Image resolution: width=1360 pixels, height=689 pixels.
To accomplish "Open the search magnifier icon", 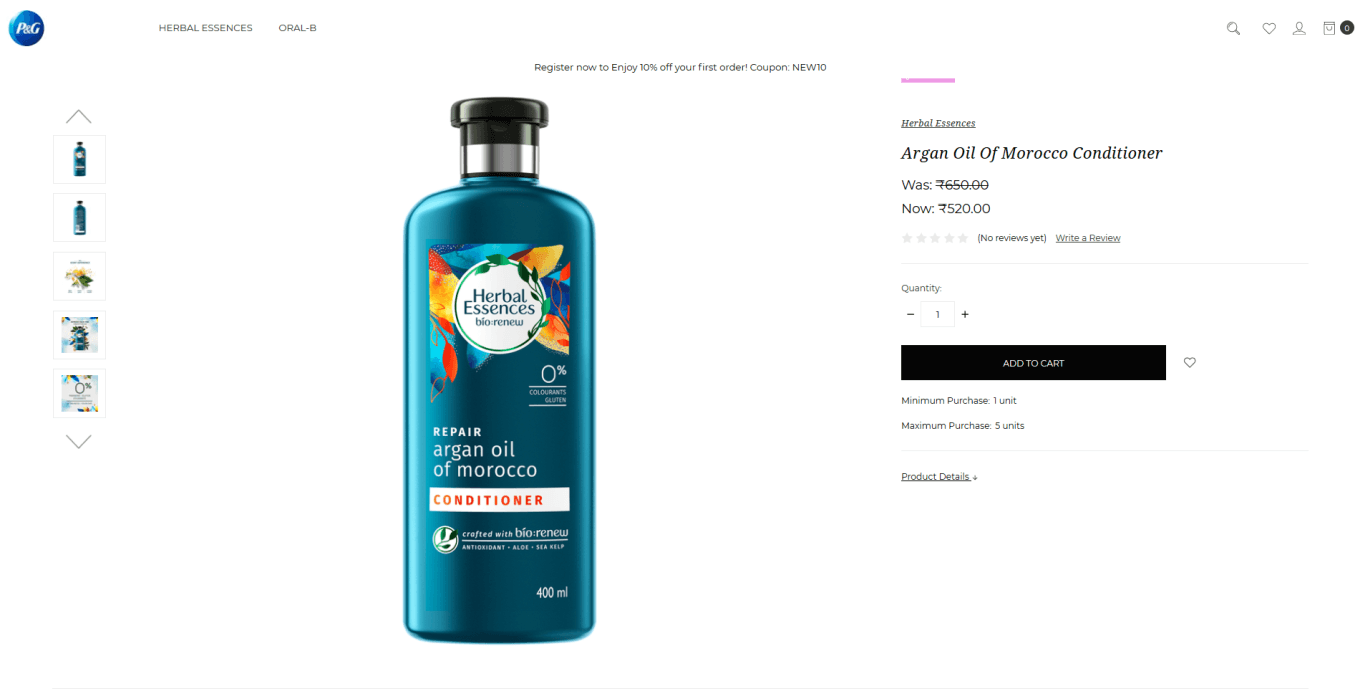I will [1233, 28].
